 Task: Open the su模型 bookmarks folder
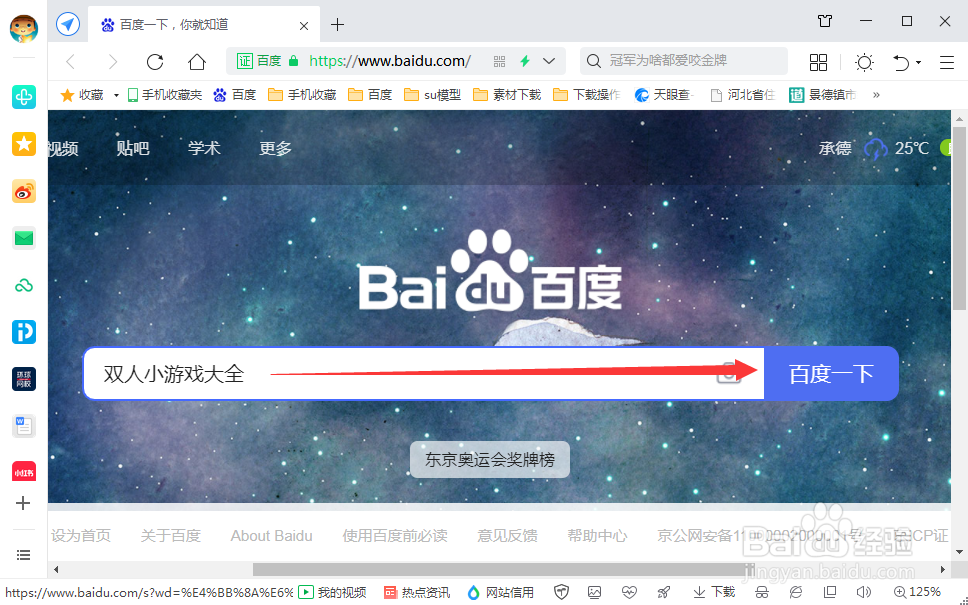(x=432, y=95)
